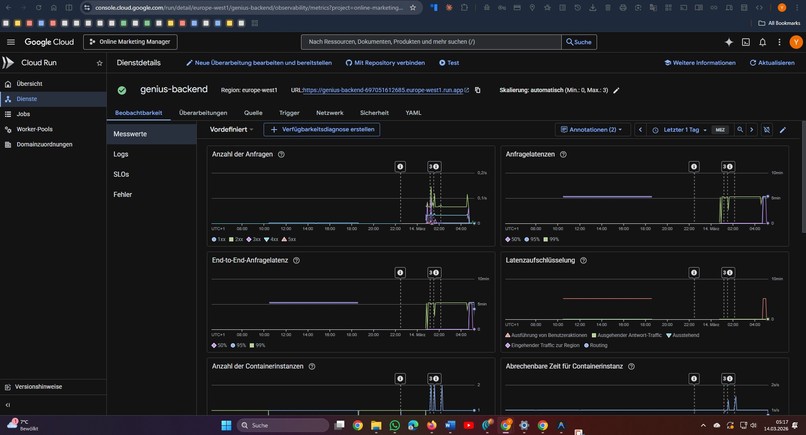Toggle the 2xx series in request count legend
The width and height of the screenshot is (806, 435).
236,239
